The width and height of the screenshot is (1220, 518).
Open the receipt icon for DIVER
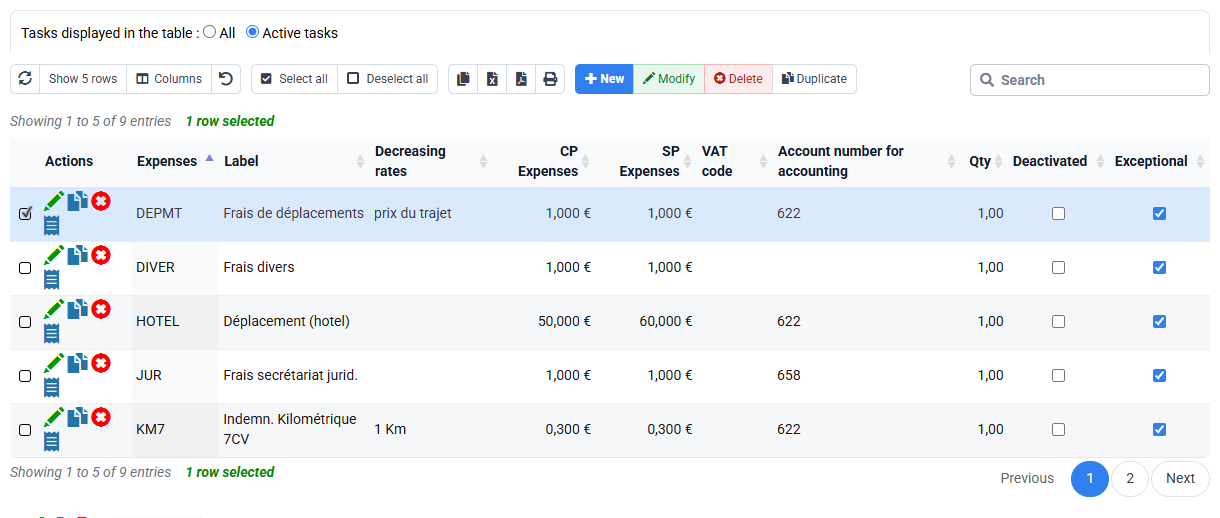pyautogui.click(x=52, y=279)
